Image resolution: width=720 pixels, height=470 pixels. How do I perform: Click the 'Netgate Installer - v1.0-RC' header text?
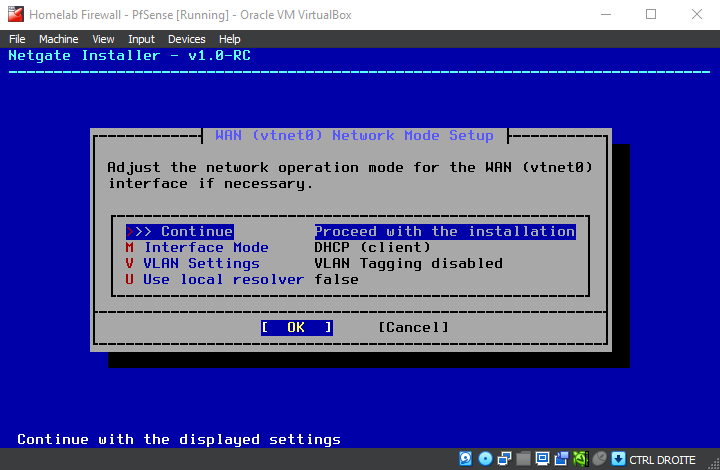[x=129, y=56]
